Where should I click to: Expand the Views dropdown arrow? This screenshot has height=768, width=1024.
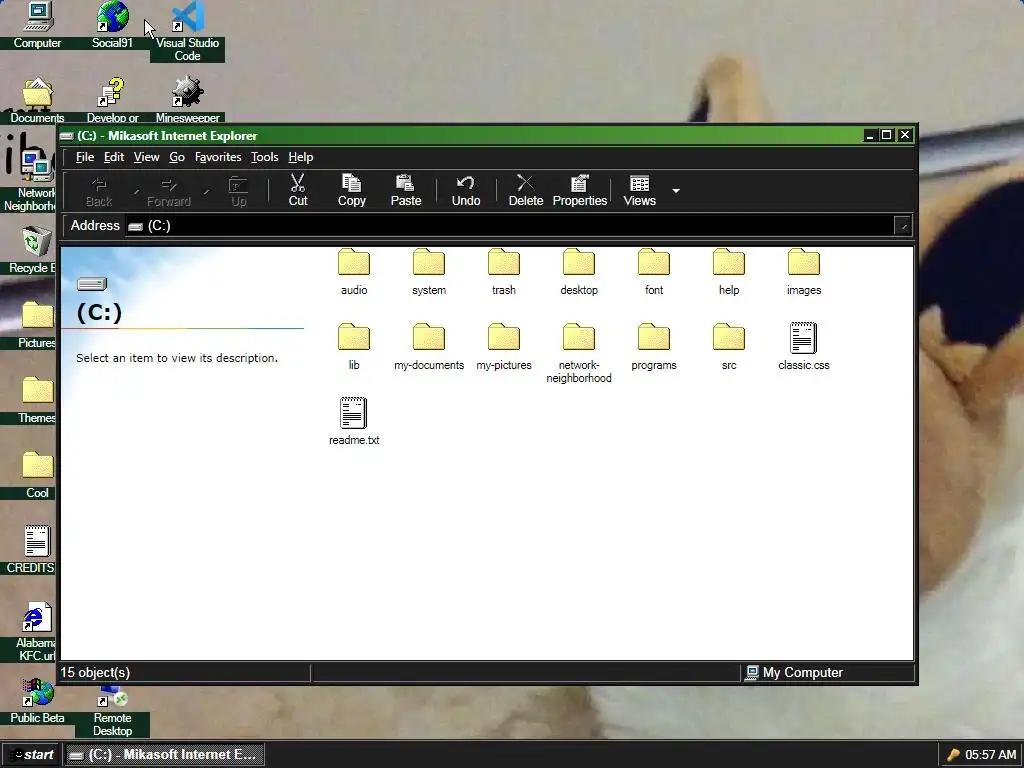tap(676, 191)
